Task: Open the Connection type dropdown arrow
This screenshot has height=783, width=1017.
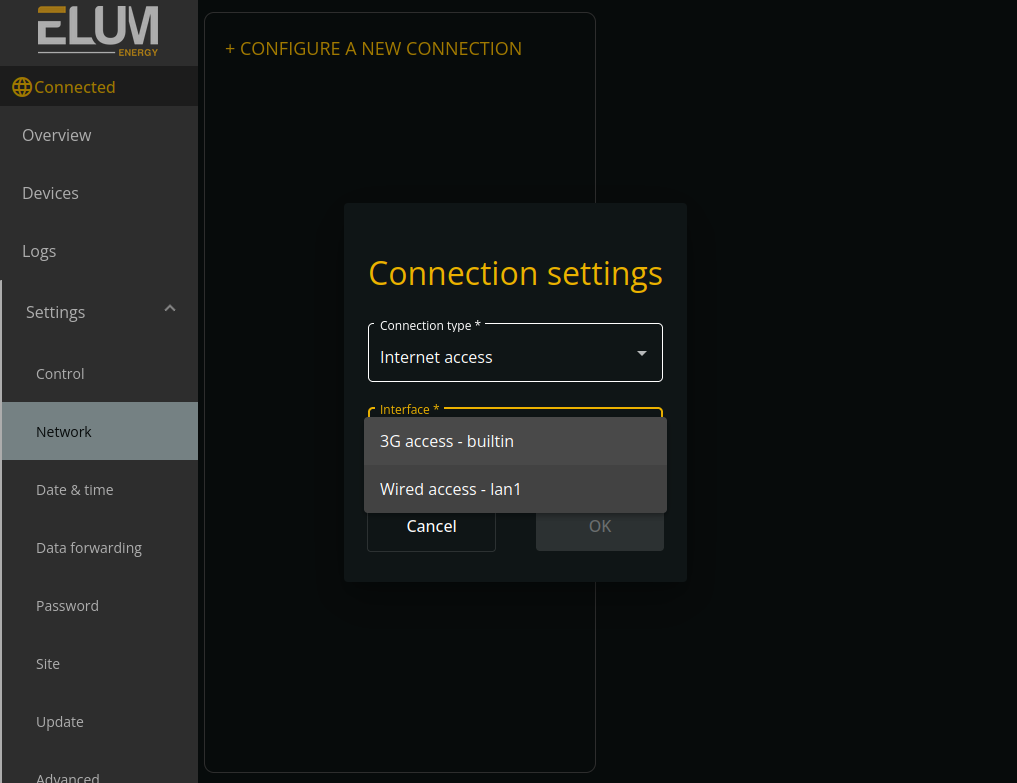Action: pos(641,353)
